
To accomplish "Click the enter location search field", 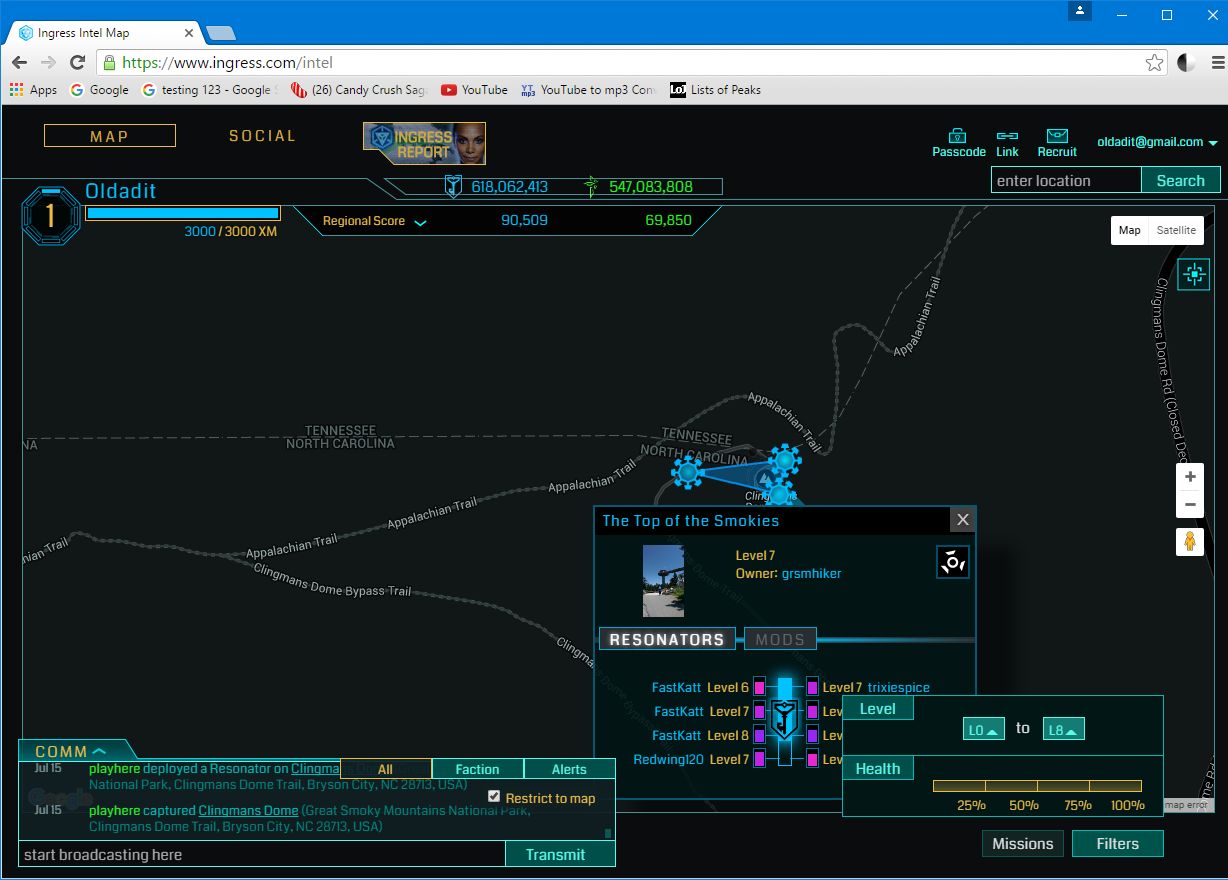I will click(x=1065, y=181).
